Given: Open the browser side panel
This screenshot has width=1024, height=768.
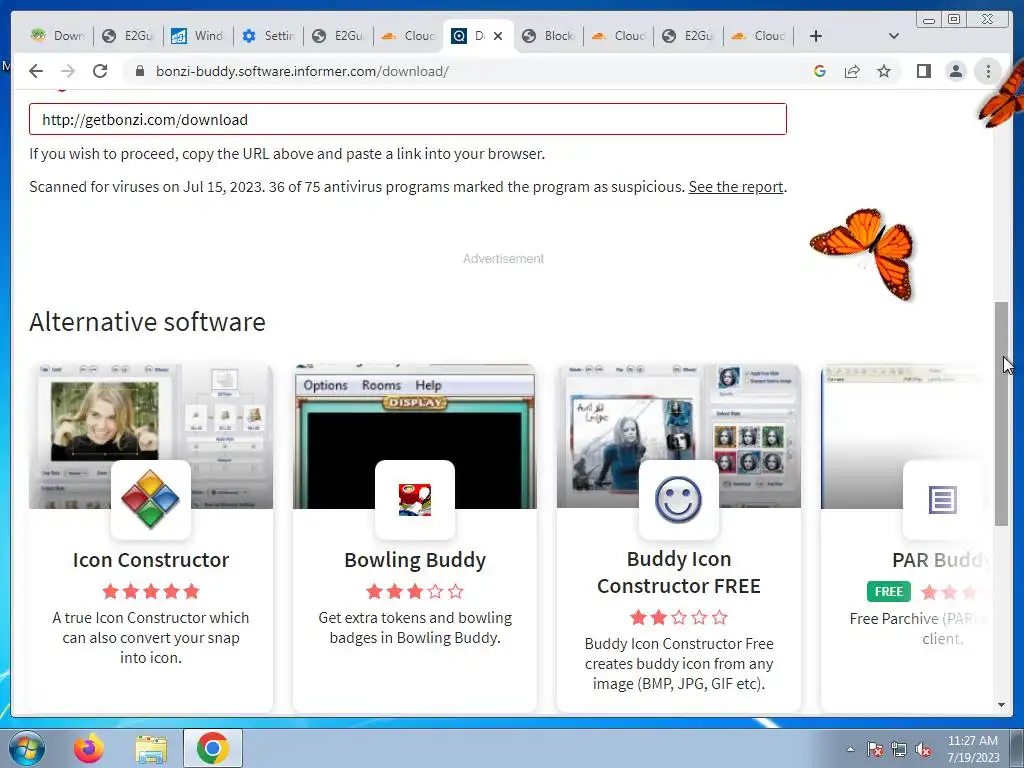Looking at the screenshot, I should [923, 71].
